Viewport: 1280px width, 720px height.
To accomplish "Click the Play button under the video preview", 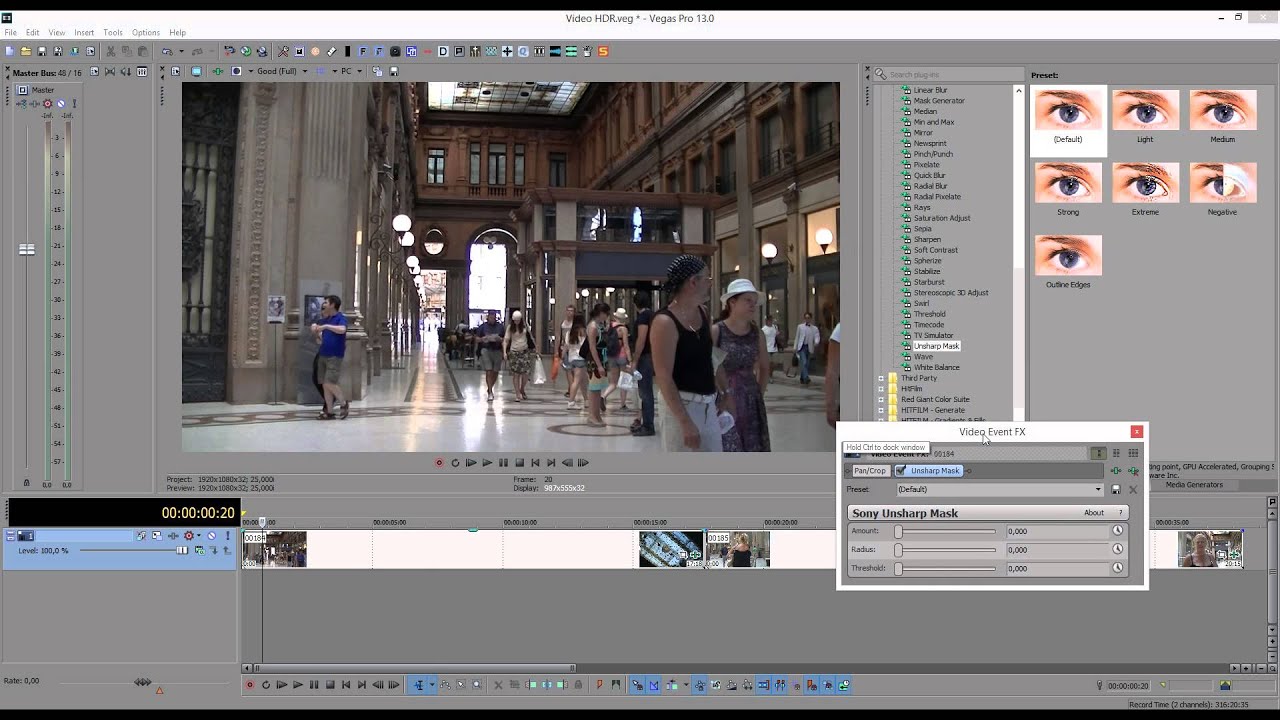I will (487, 462).
